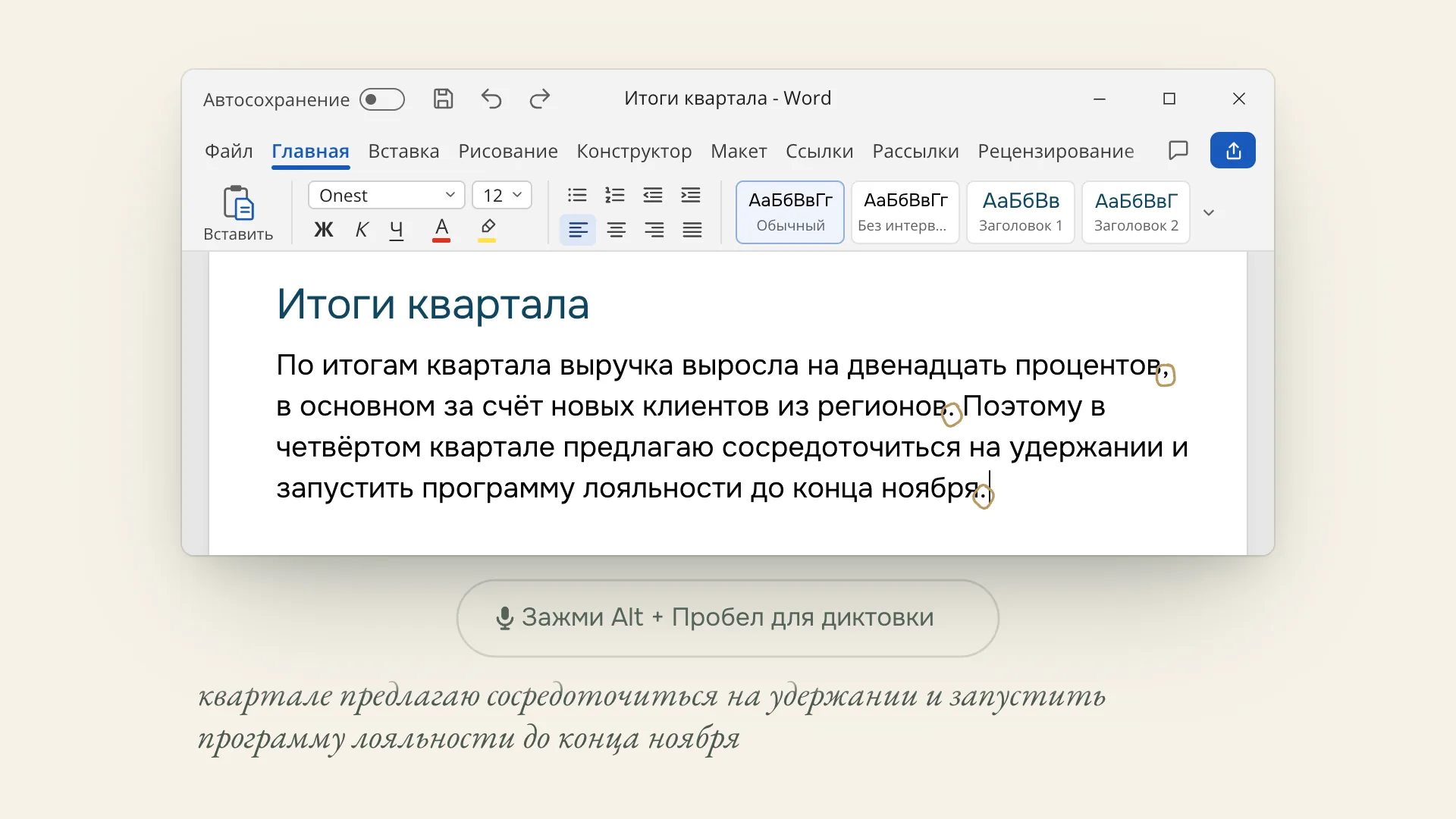Open the Рассылки tab

(x=915, y=151)
